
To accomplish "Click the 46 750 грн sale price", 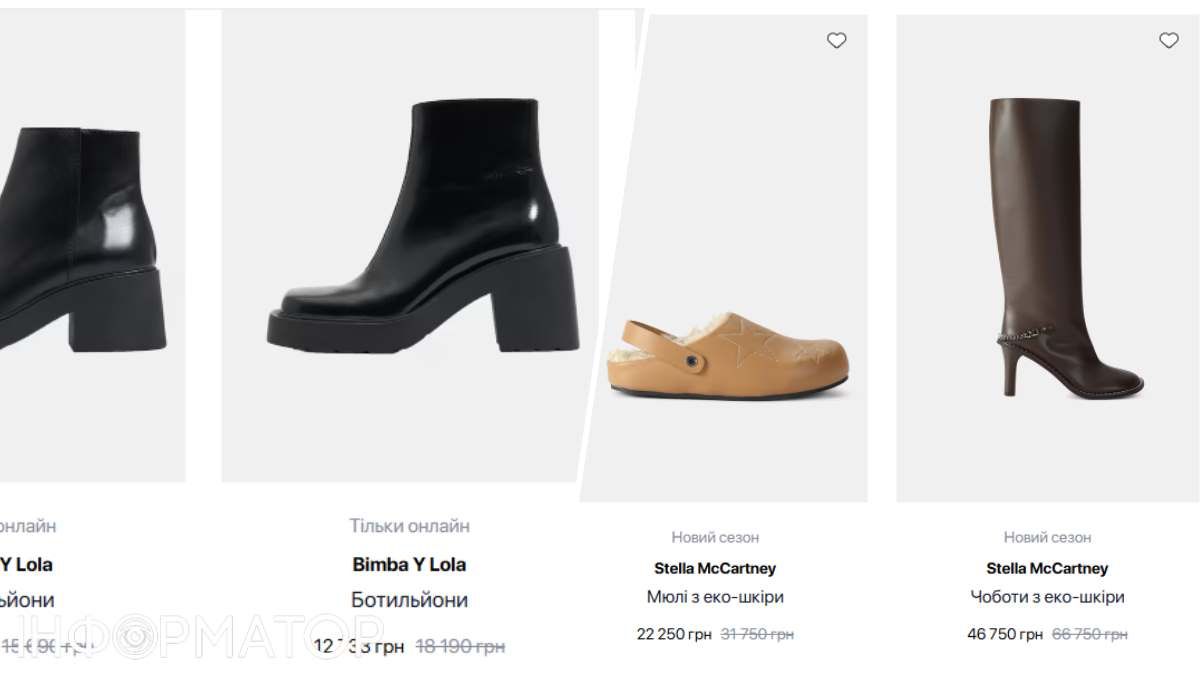I will (x=1005, y=634).
